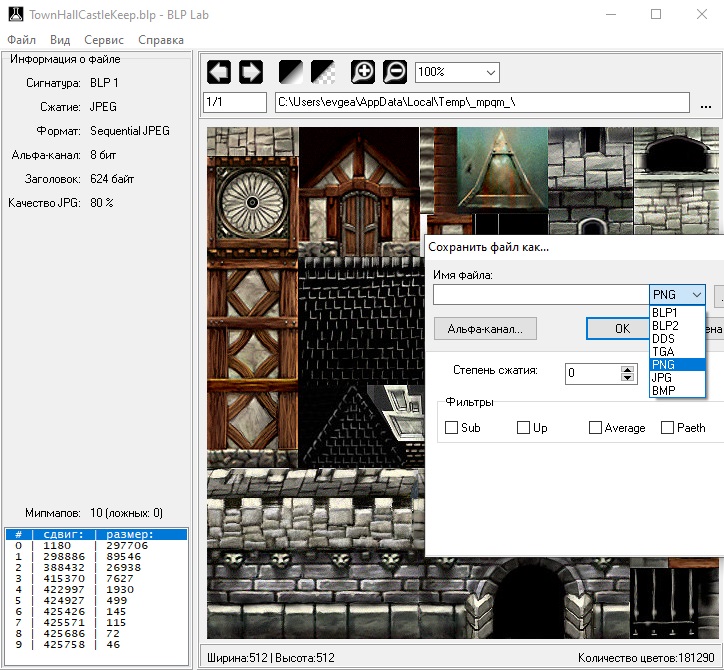Screen dimensions: 724x670
Task: Increase compression level with stepper up arrow
Action: tap(628, 368)
